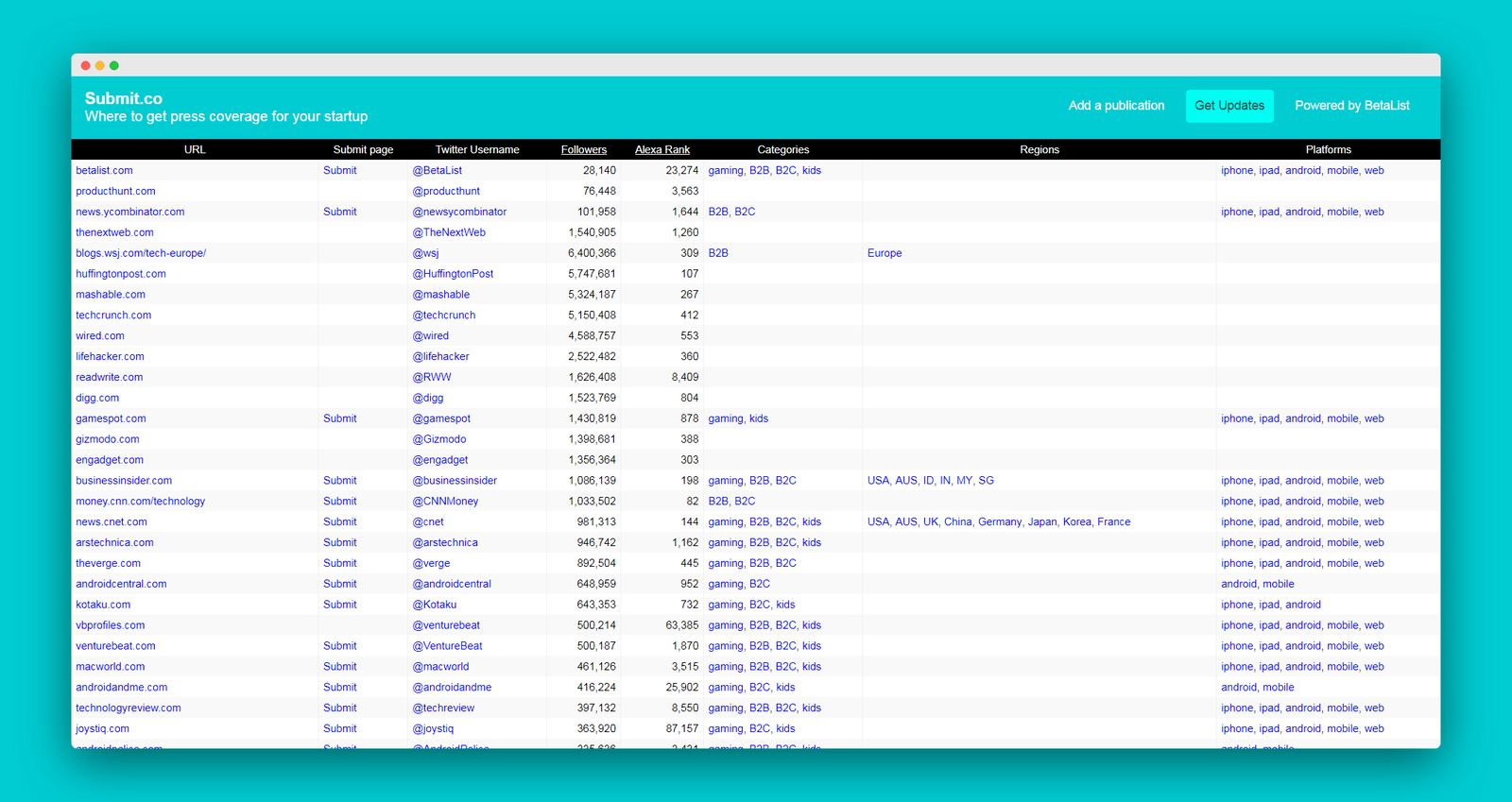Open venturebeat.com URL link

[115, 647]
